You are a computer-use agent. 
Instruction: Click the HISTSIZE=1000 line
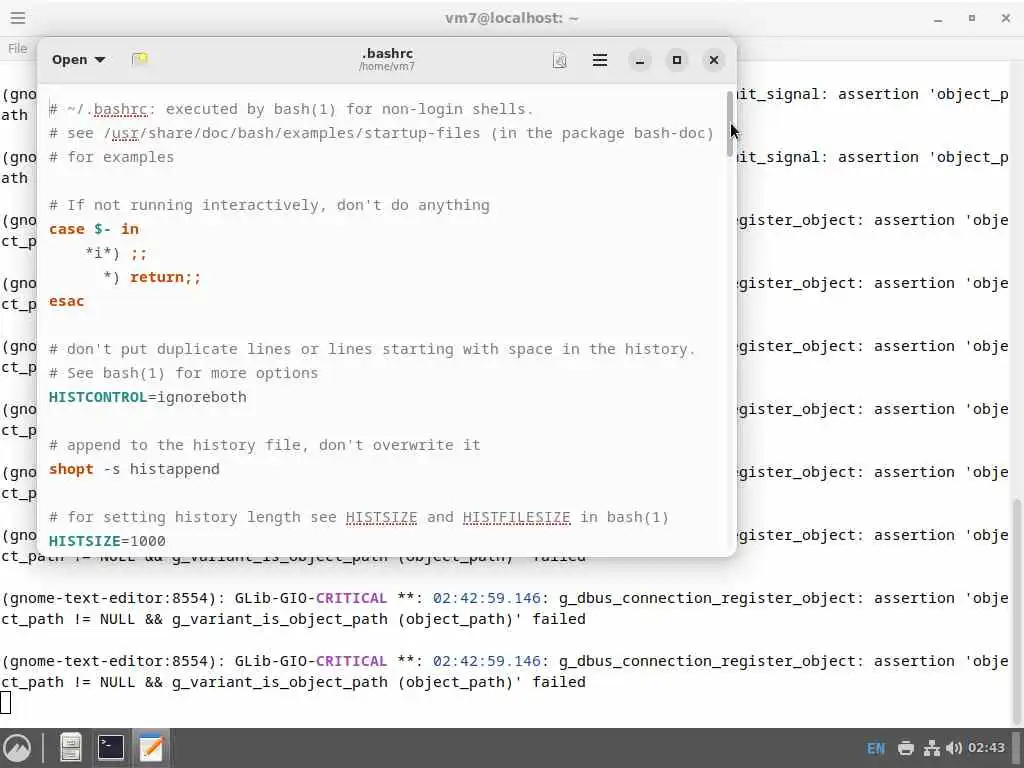click(x=107, y=541)
